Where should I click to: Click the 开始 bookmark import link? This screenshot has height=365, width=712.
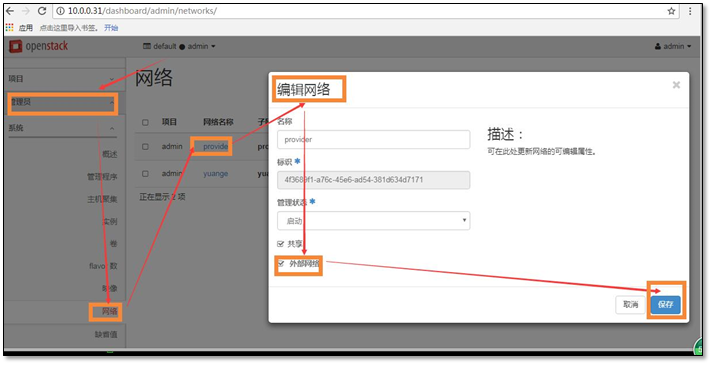(111, 28)
